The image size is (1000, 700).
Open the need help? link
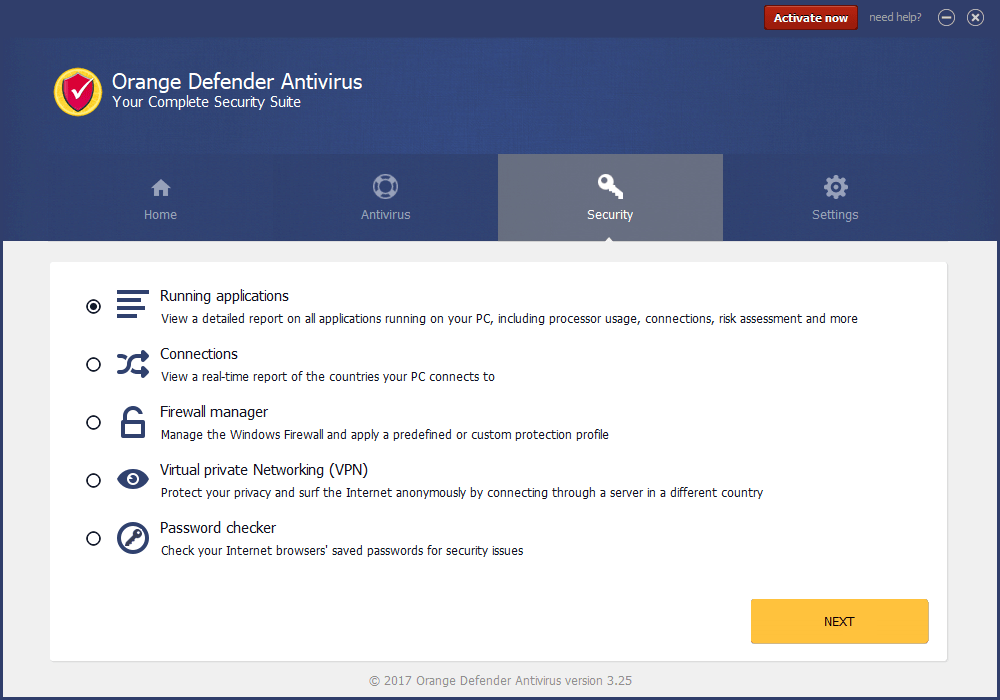(895, 18)
